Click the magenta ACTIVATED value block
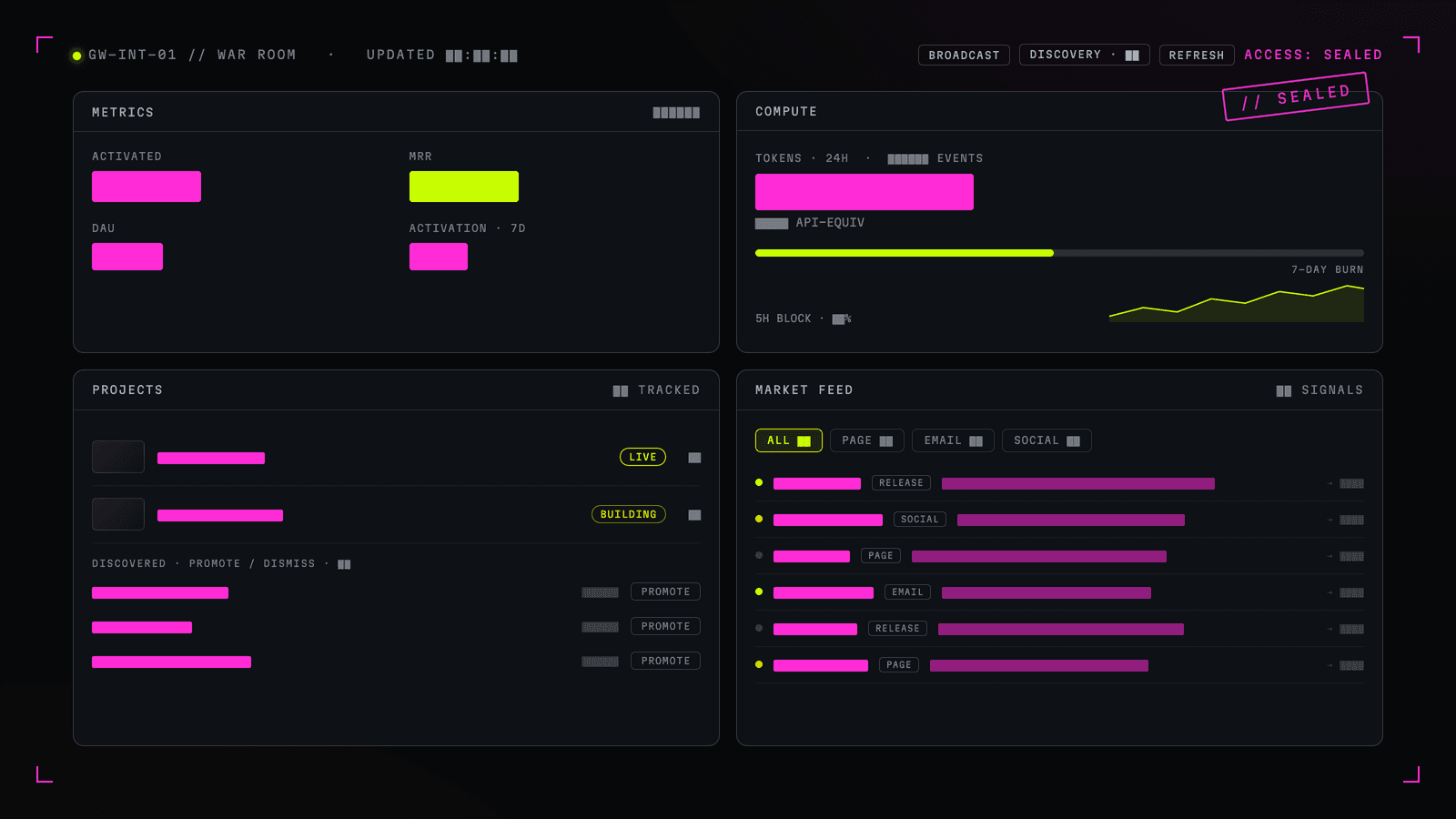 click(147, 187)
